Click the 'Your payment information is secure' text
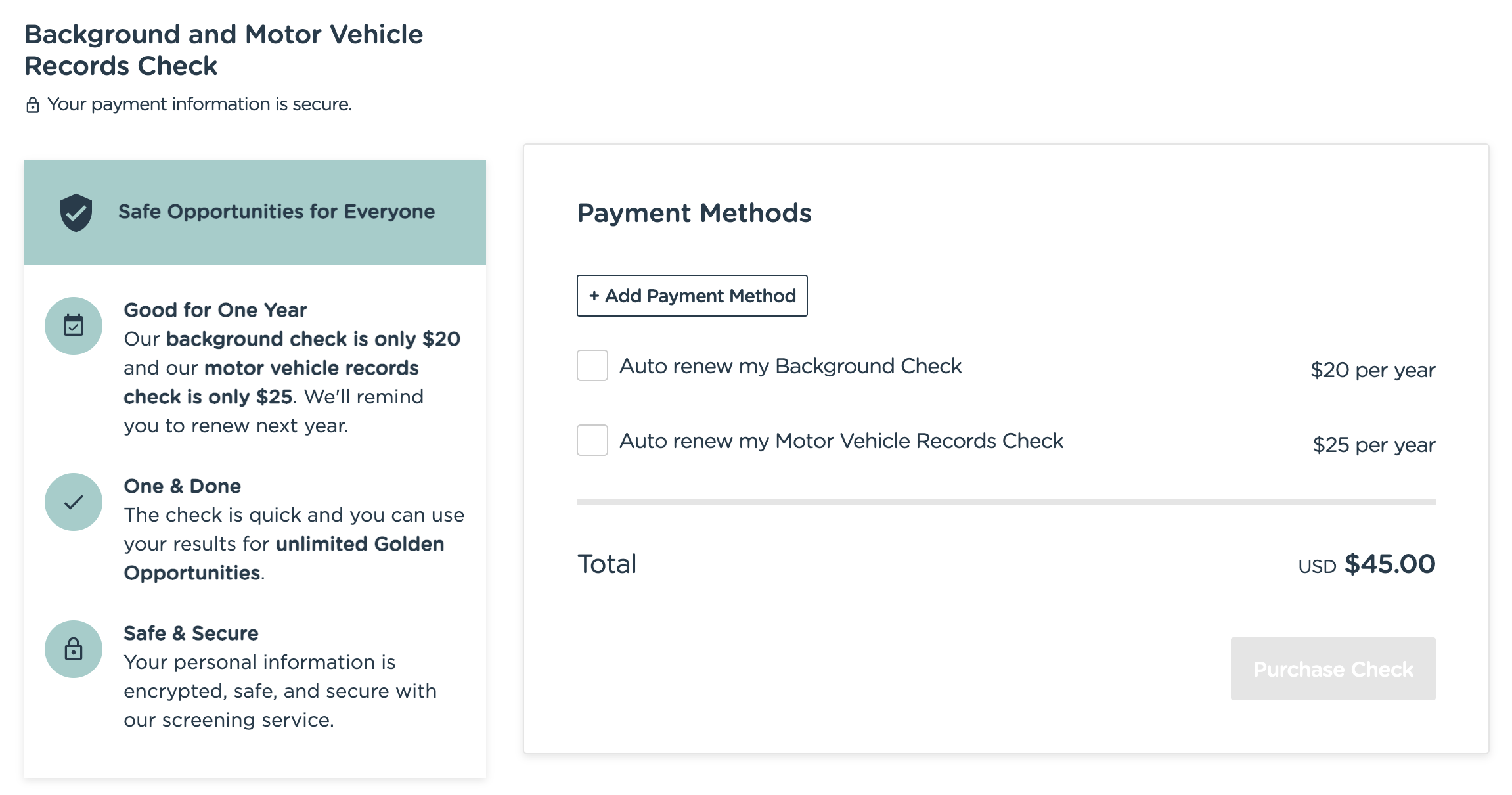The image size is (1512, 795). 200,104
